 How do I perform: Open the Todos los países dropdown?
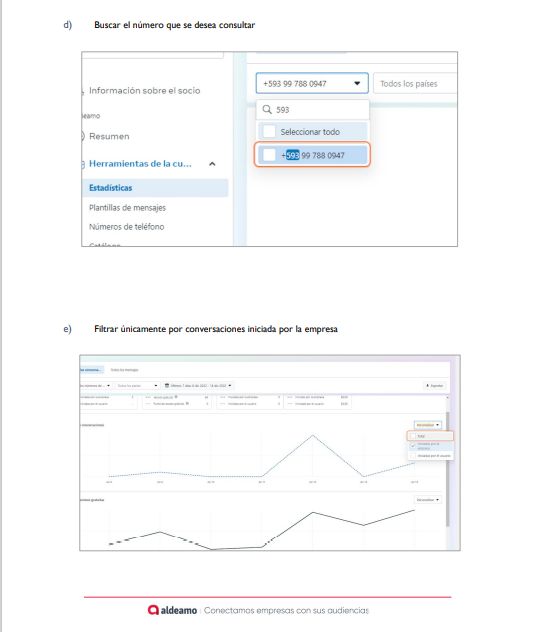(415, 83)
